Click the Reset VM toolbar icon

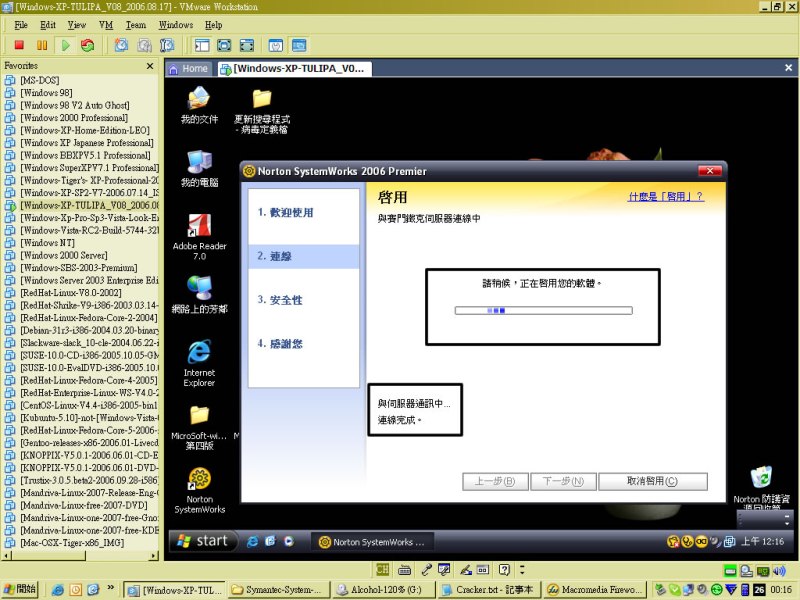tap(88, 45)
